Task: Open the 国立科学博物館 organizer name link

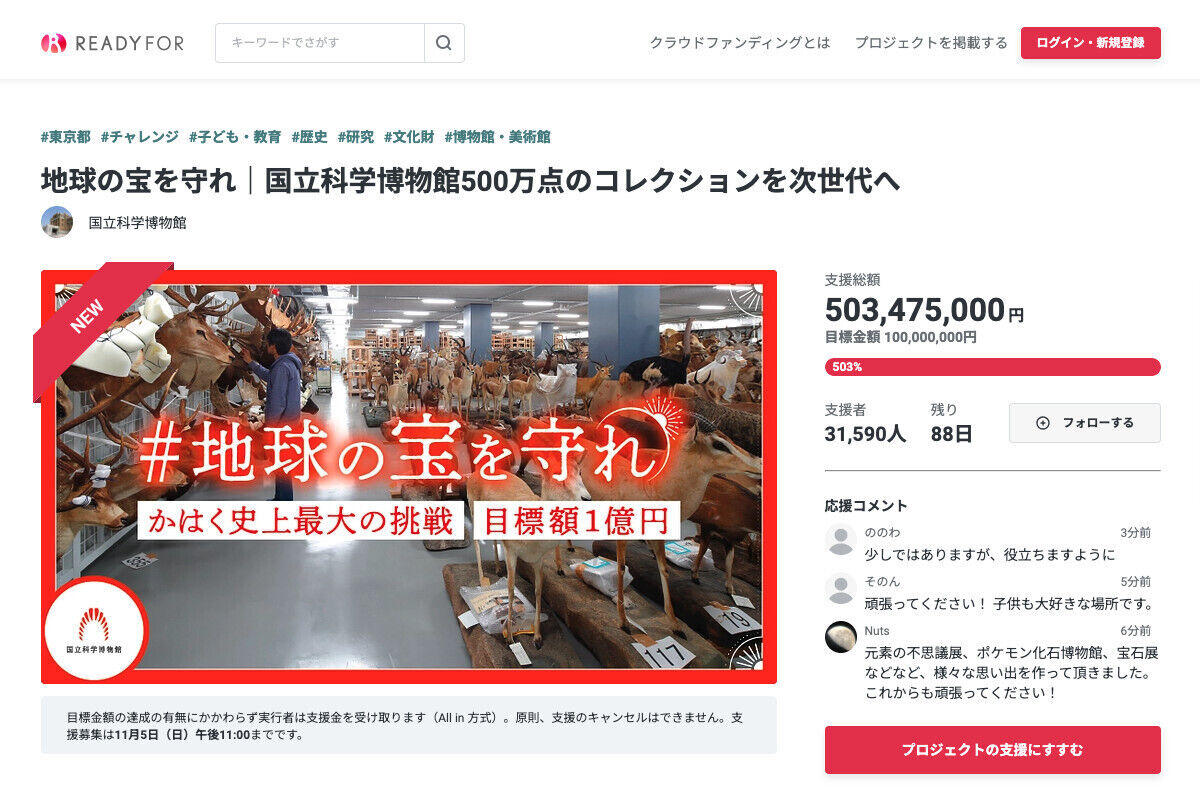Action: (137, 223)
